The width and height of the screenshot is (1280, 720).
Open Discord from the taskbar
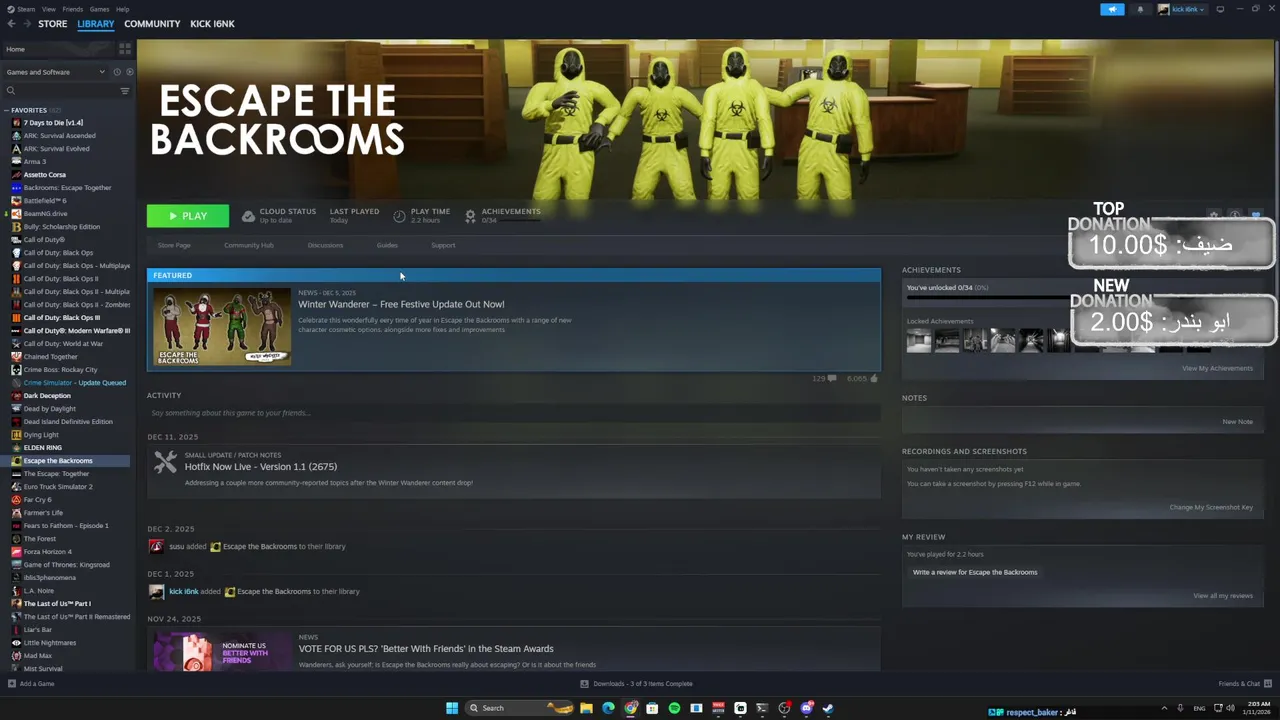click(806, 708)
